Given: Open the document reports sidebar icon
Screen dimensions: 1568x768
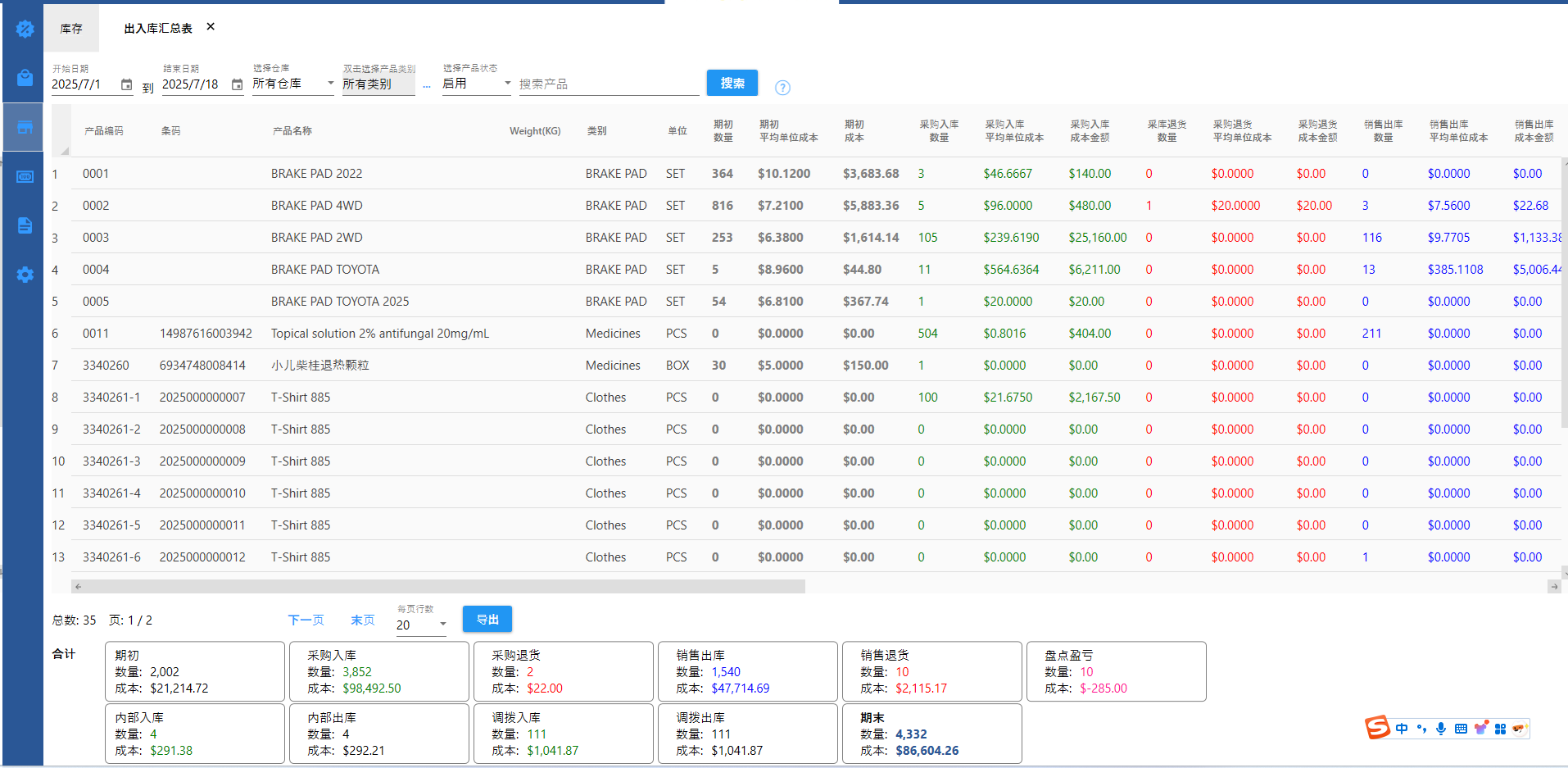Looking at the screenshot, I should pos(25,225).
